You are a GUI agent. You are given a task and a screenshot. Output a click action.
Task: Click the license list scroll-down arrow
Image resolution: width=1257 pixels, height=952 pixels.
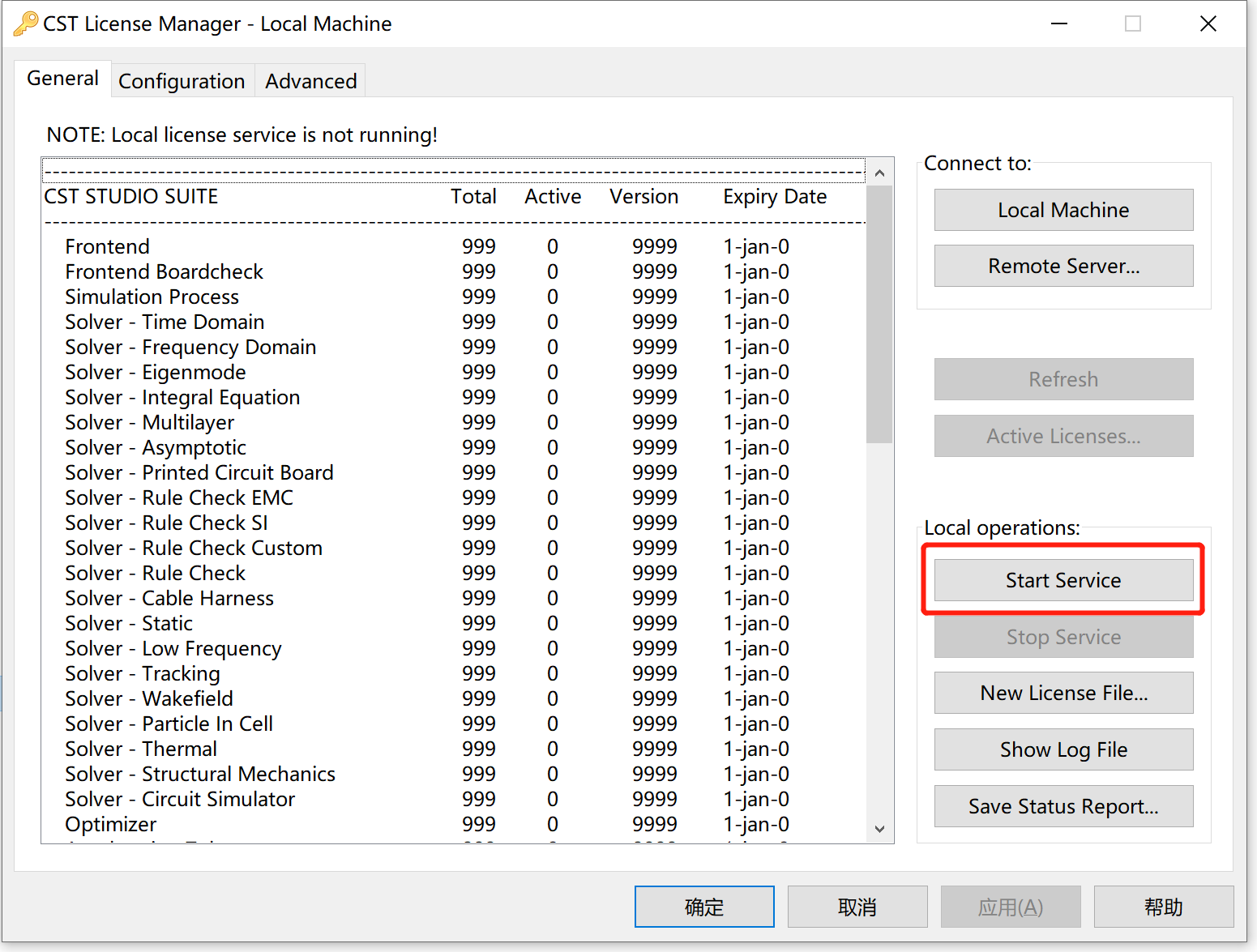click(879, 829)
